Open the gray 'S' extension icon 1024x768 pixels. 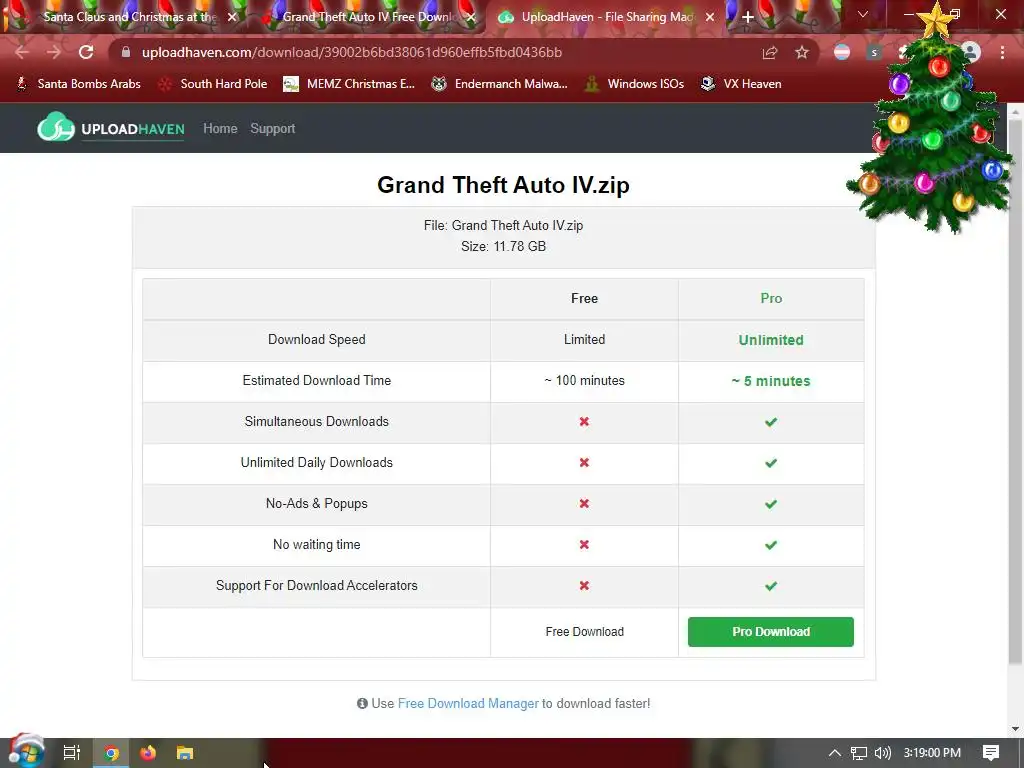pos(874,52)
